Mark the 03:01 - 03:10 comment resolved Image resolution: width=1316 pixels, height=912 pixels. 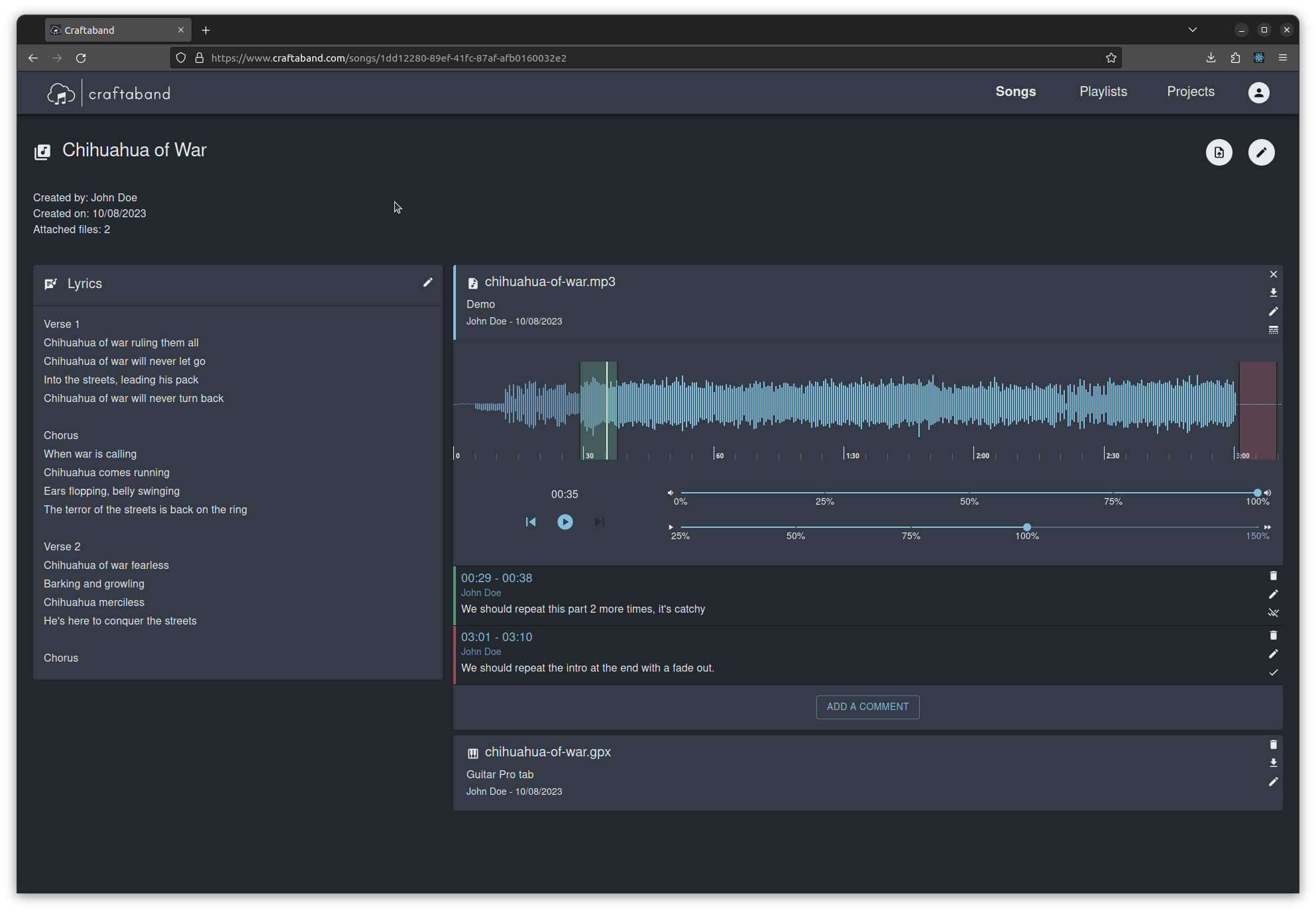point(1273,673)
